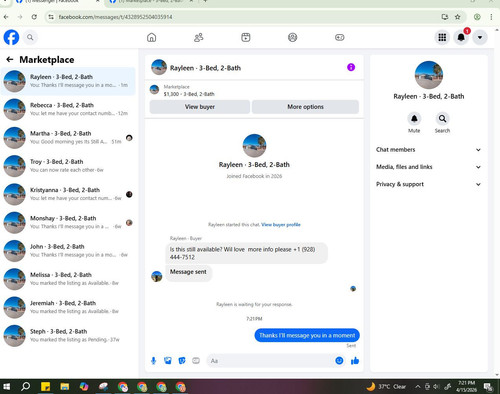
Task: Open the Gaming icon in top navigation
Action: tap(340, 37)
